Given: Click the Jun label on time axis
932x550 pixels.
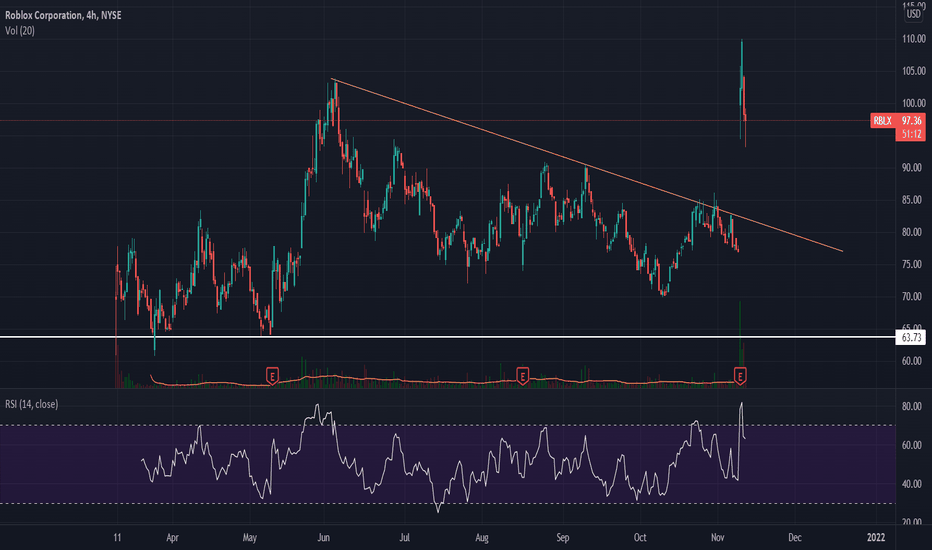Looking at the screenshot, I should click(x=323, y=538).
